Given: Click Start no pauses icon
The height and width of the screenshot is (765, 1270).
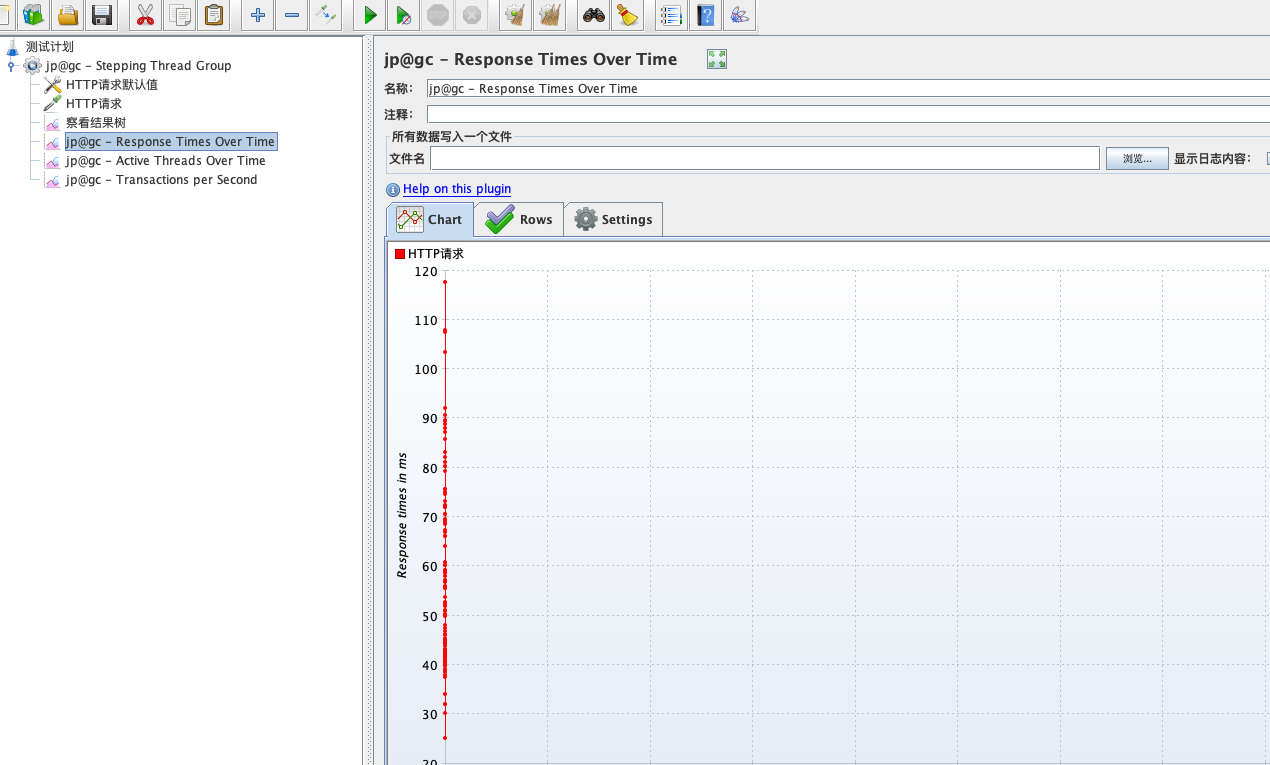Looking at the screenshot, I should (403, 15).
